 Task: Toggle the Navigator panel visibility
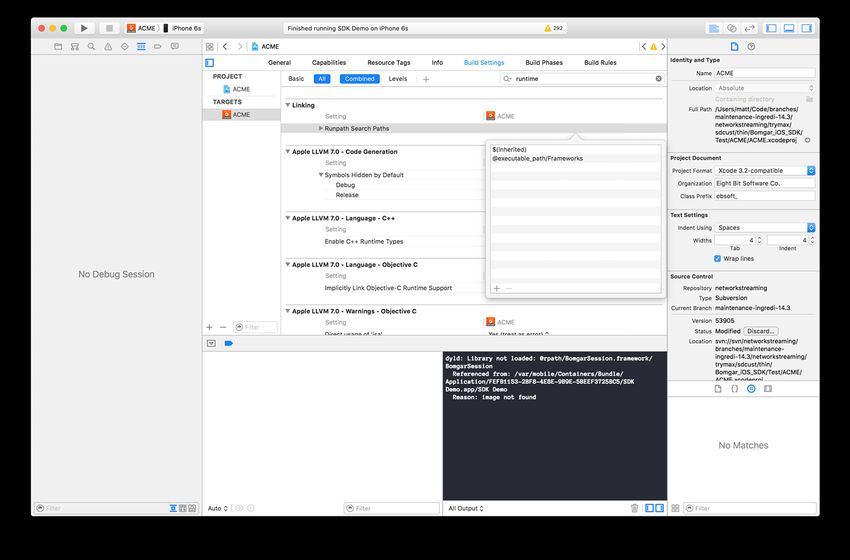click(771, 28)
